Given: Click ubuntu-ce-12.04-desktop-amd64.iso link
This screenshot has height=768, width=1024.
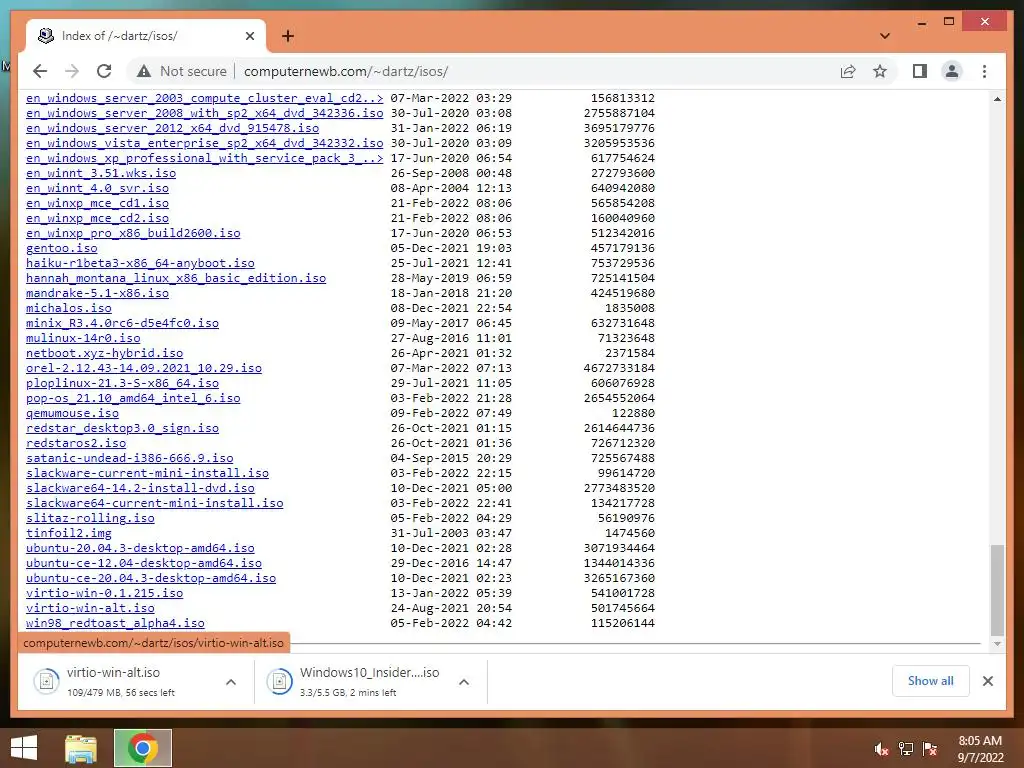Looking at the screenshot, I should pyautogui.click(x=144, y=564).
